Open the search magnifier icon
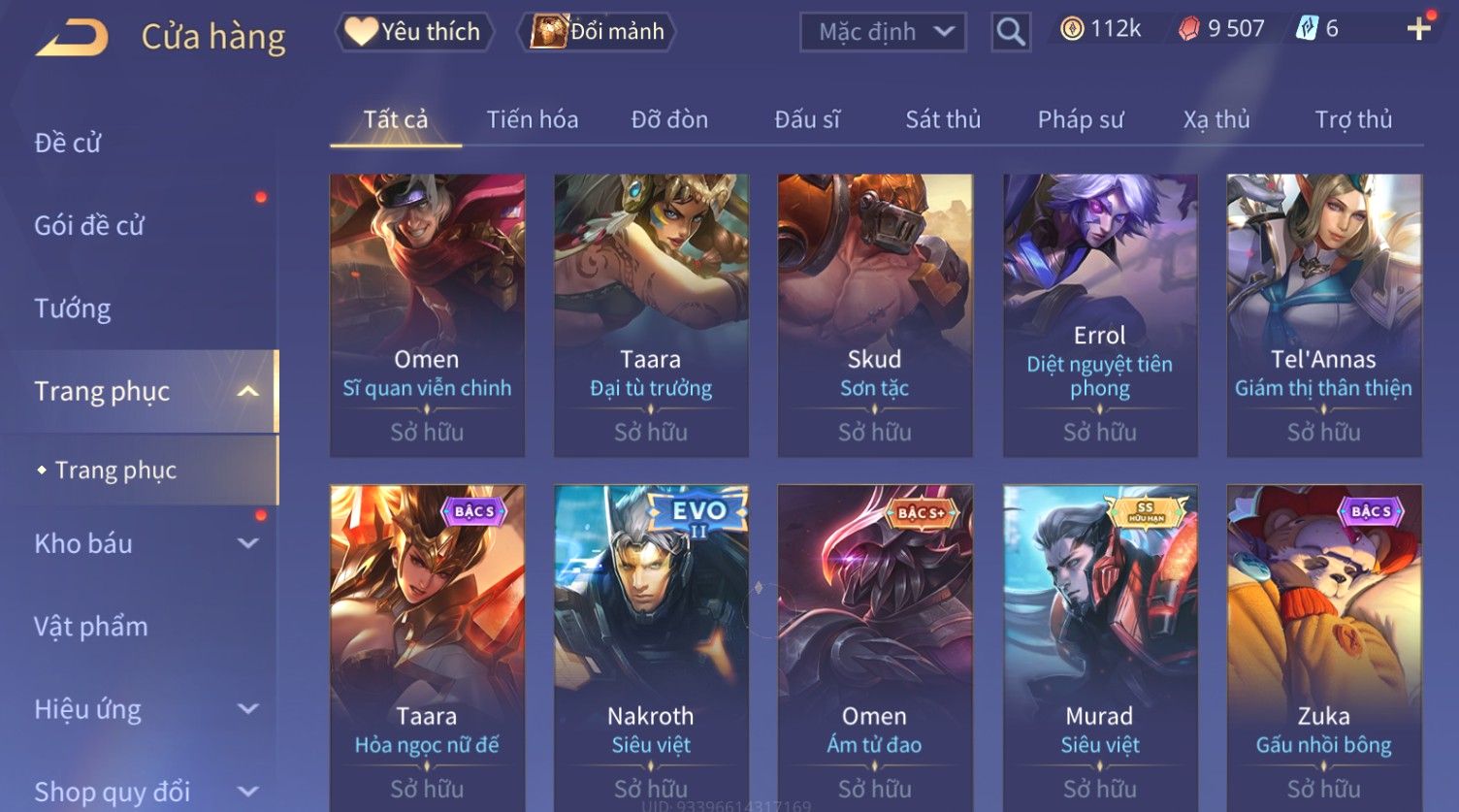 point(1010,32)
